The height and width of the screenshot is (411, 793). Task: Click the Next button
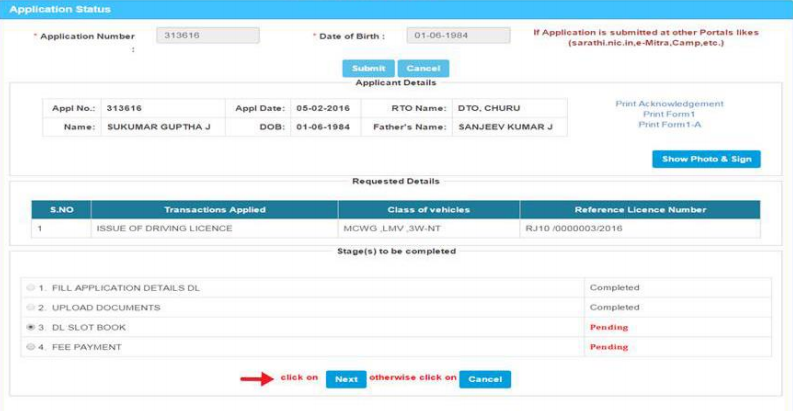pos(346,379)
